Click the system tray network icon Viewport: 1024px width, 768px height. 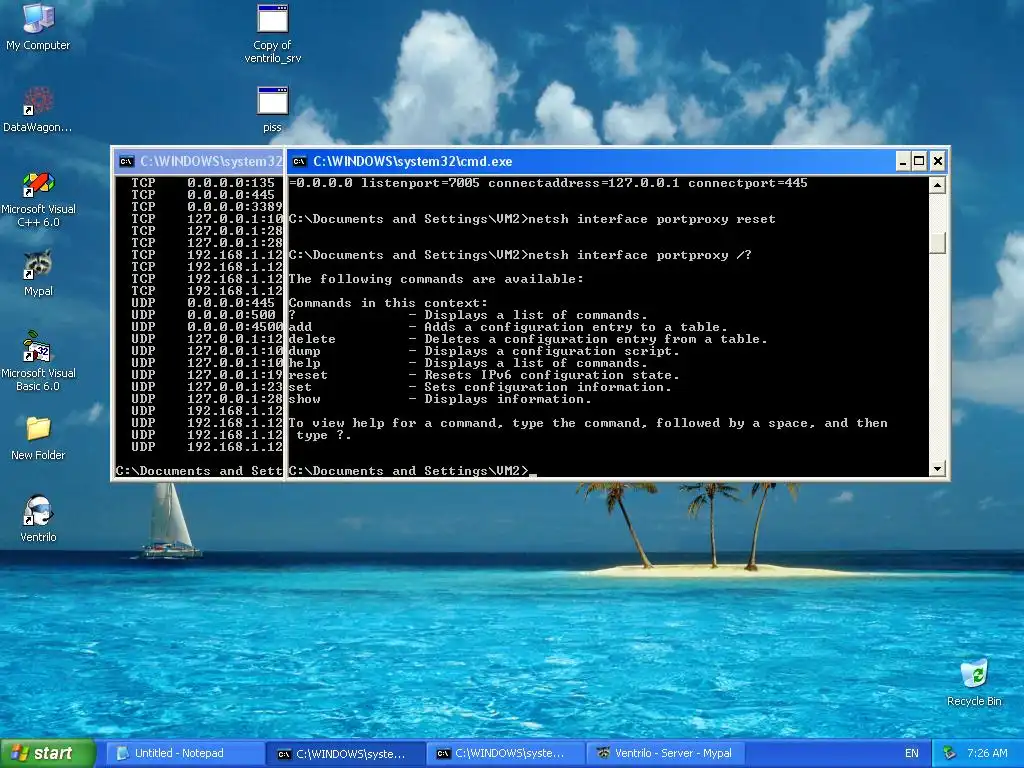point(950,753)
